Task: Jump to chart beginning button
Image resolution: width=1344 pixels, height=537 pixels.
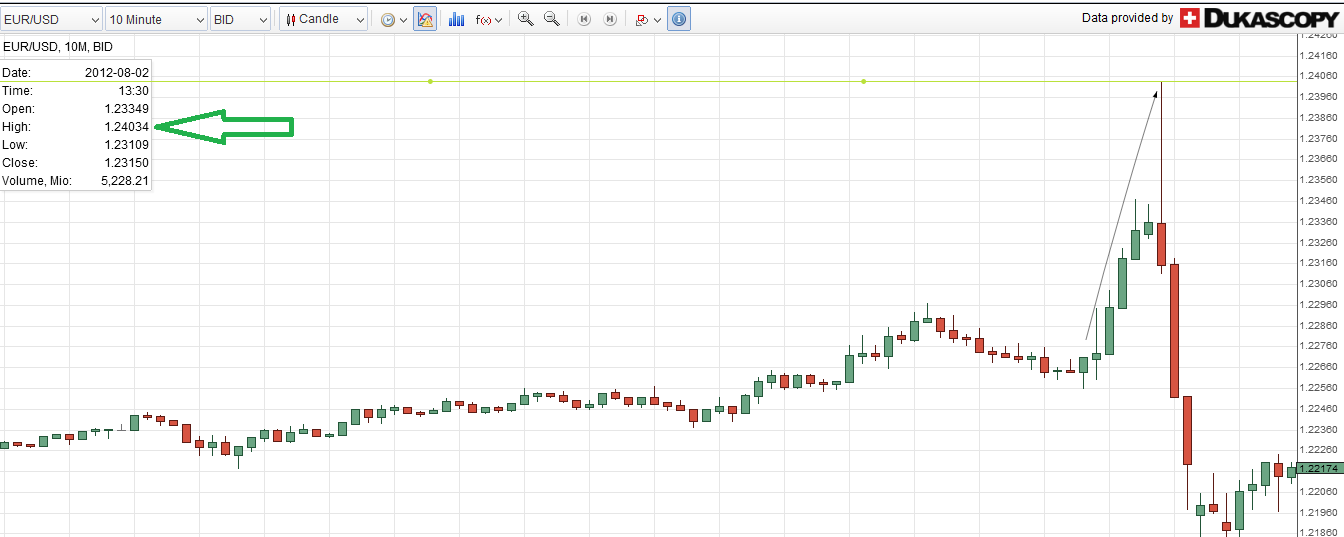Action: (x=584, y=19)
